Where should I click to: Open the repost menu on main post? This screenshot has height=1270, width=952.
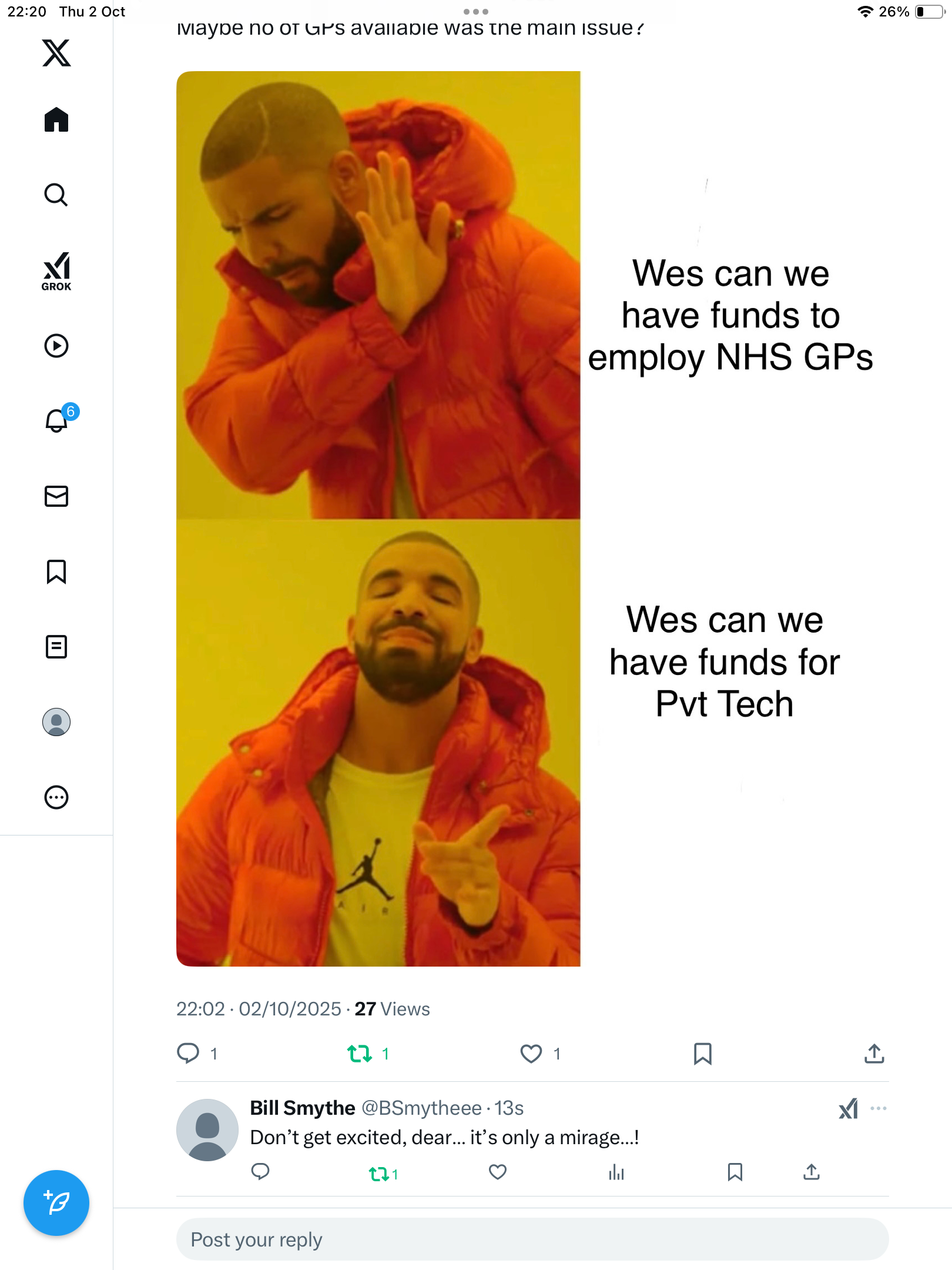[x=360, y=1054]
